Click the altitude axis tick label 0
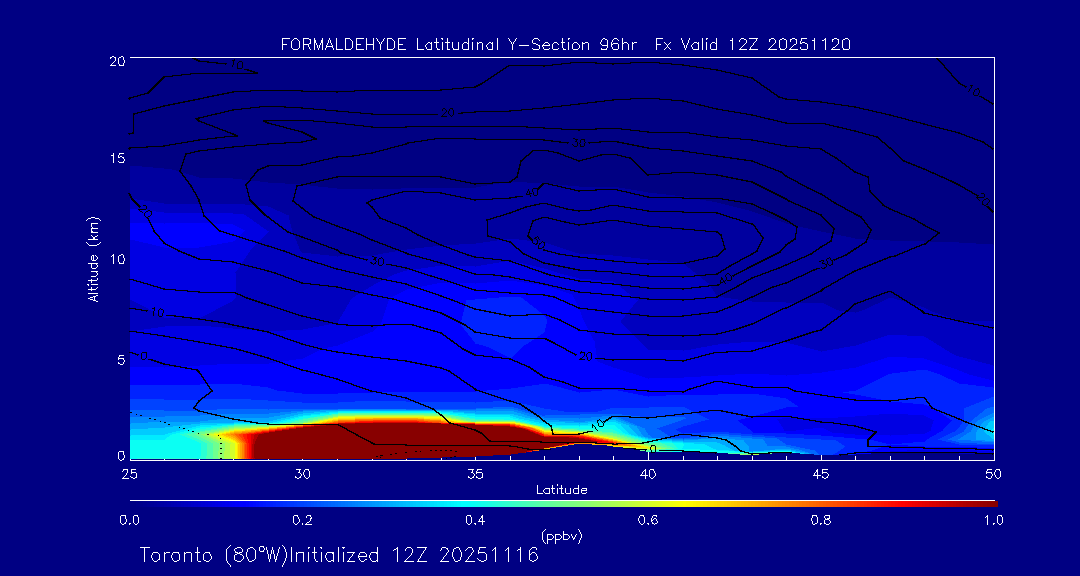This screenshot has height=576, width=1080. tap(121, 455)
